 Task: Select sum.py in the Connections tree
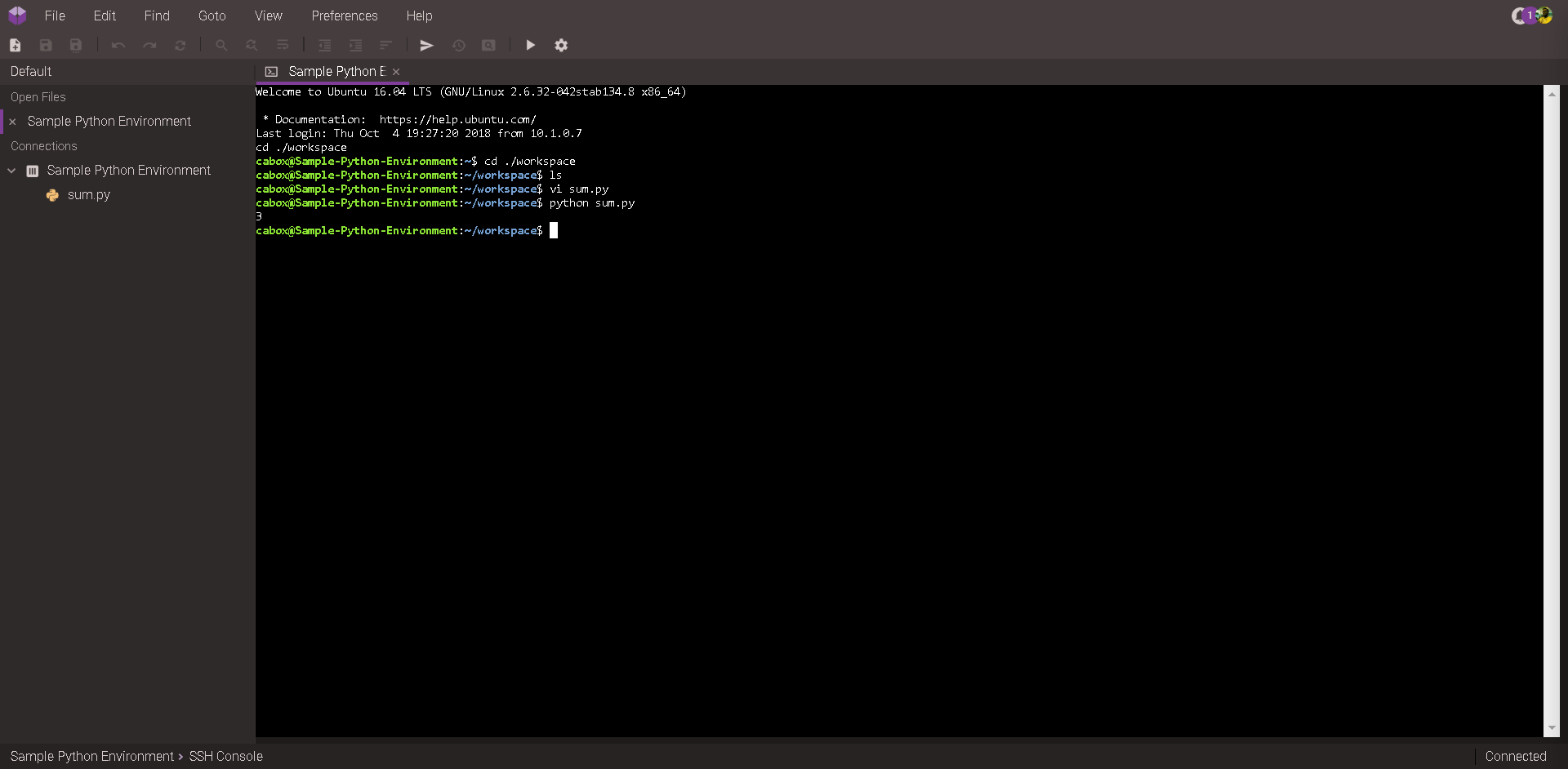(88, 194)
